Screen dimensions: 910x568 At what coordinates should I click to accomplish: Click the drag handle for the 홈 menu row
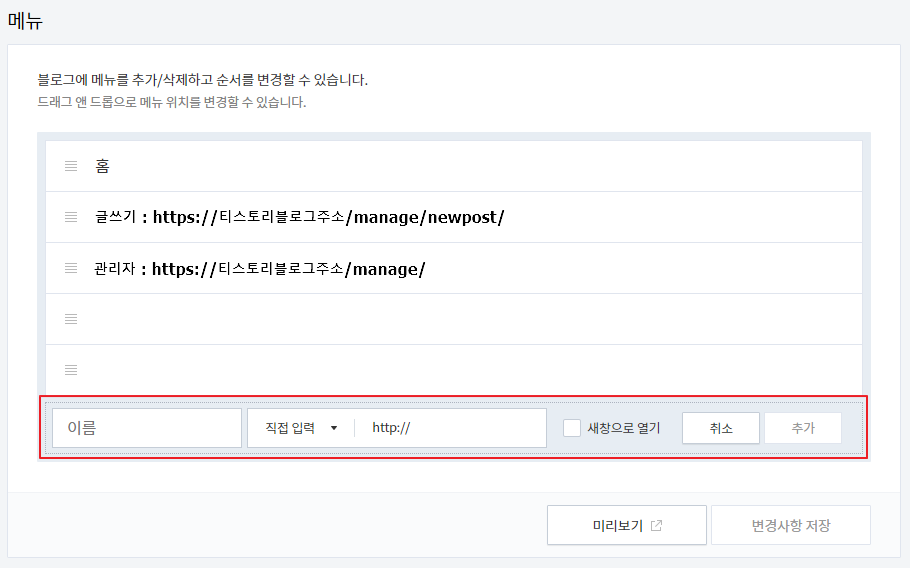[71, 166]
